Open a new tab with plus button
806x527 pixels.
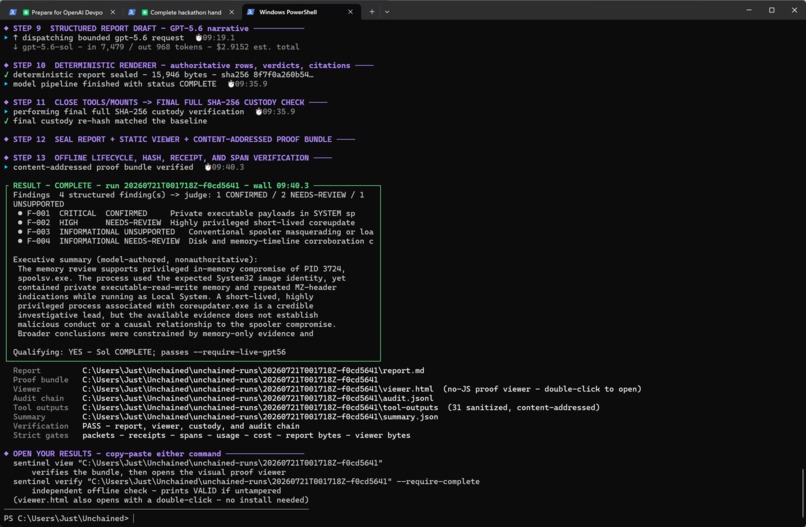[x=372, y=12]
